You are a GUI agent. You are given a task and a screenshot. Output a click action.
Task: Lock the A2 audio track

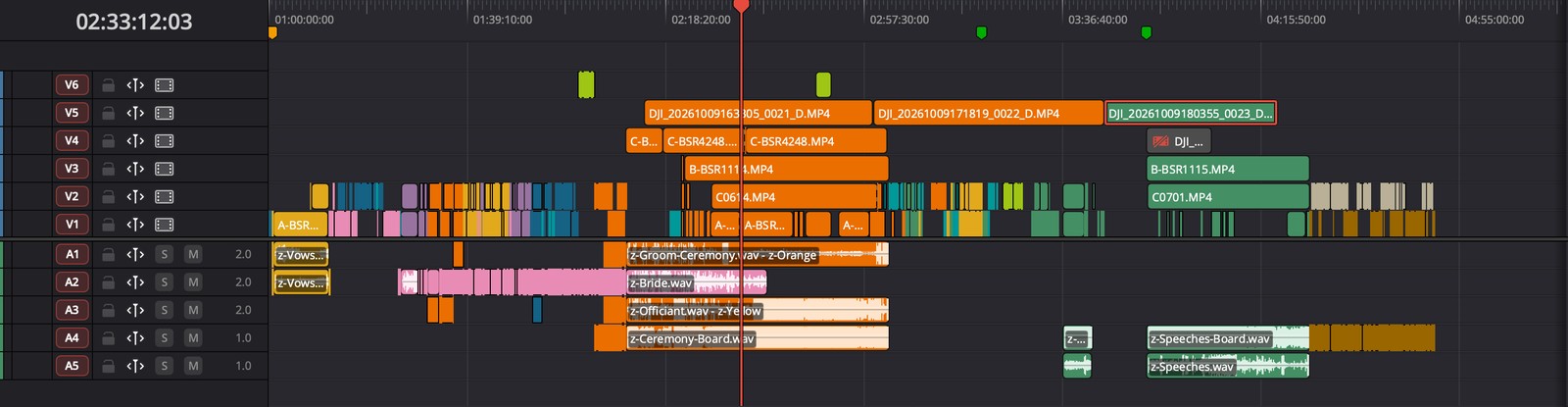tap(109, 282)
